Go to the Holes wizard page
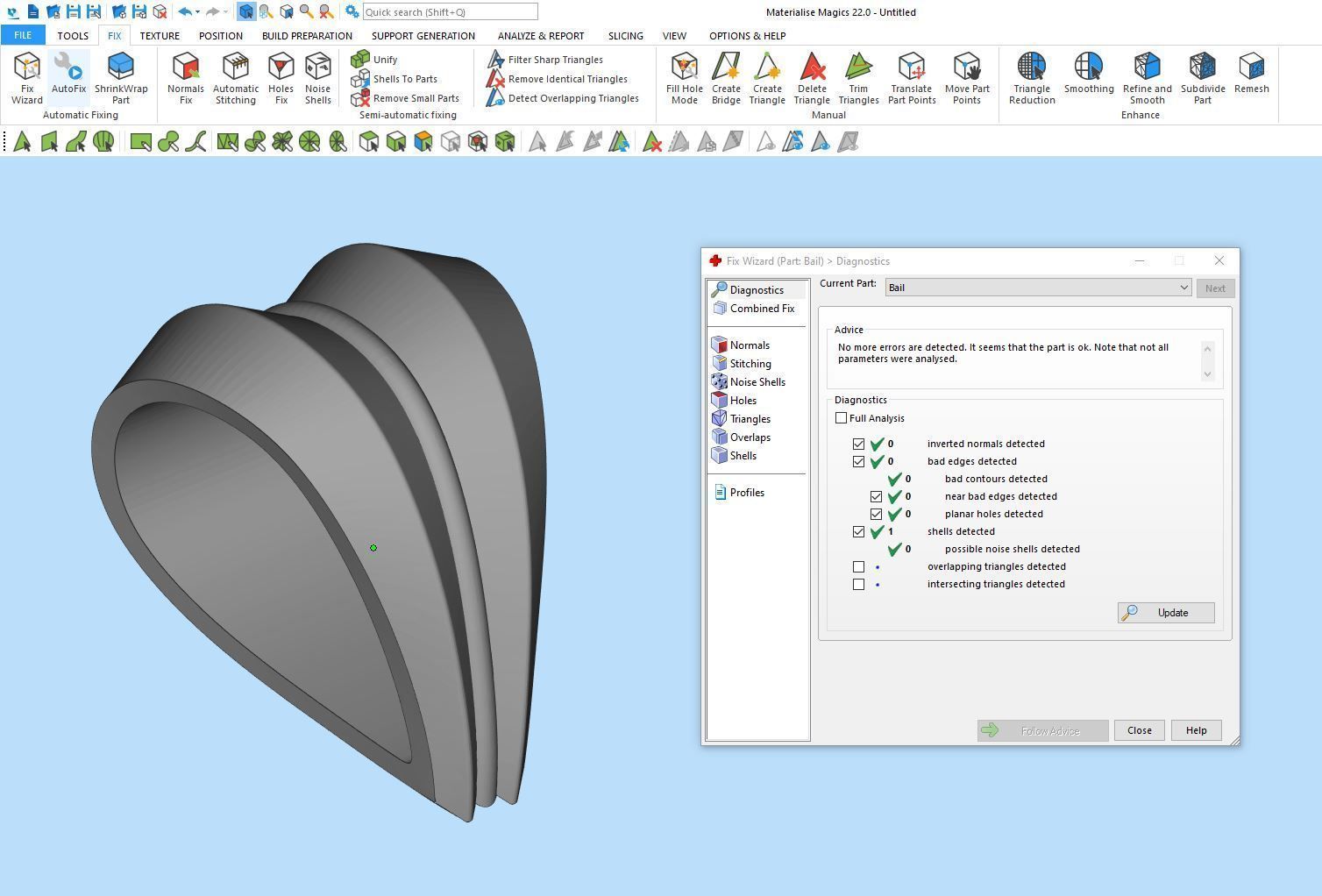Viewport: 1322px width, 896px height. point(735,401)
